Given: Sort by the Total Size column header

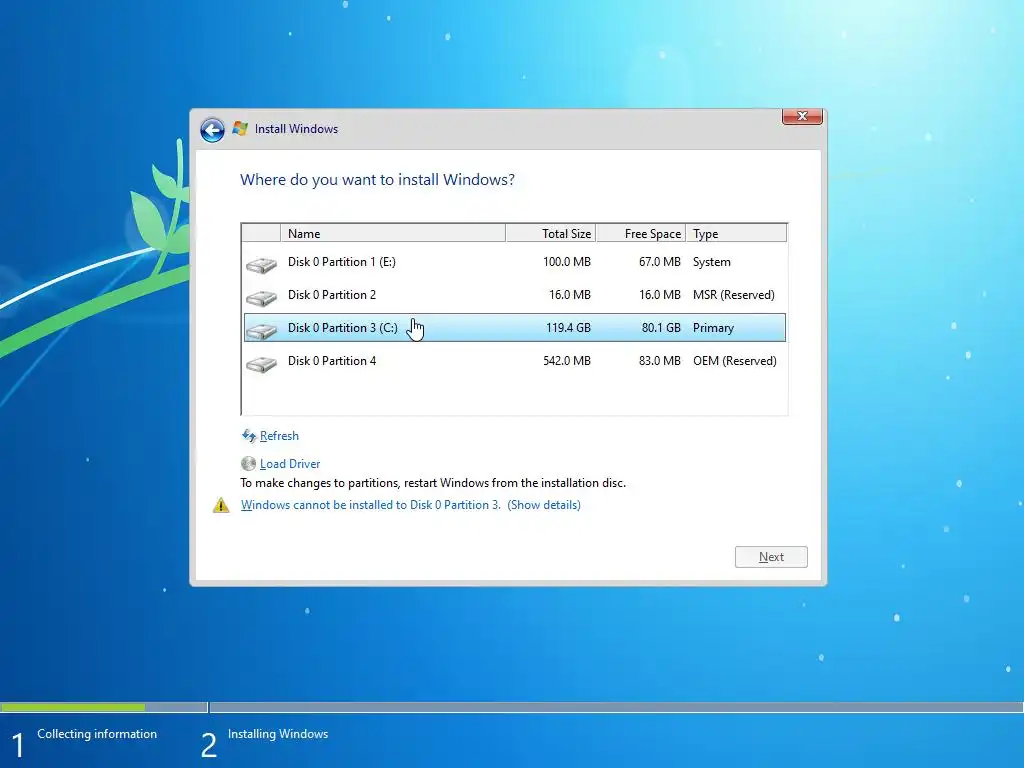Looking at the screenshot, I should 551,233.
